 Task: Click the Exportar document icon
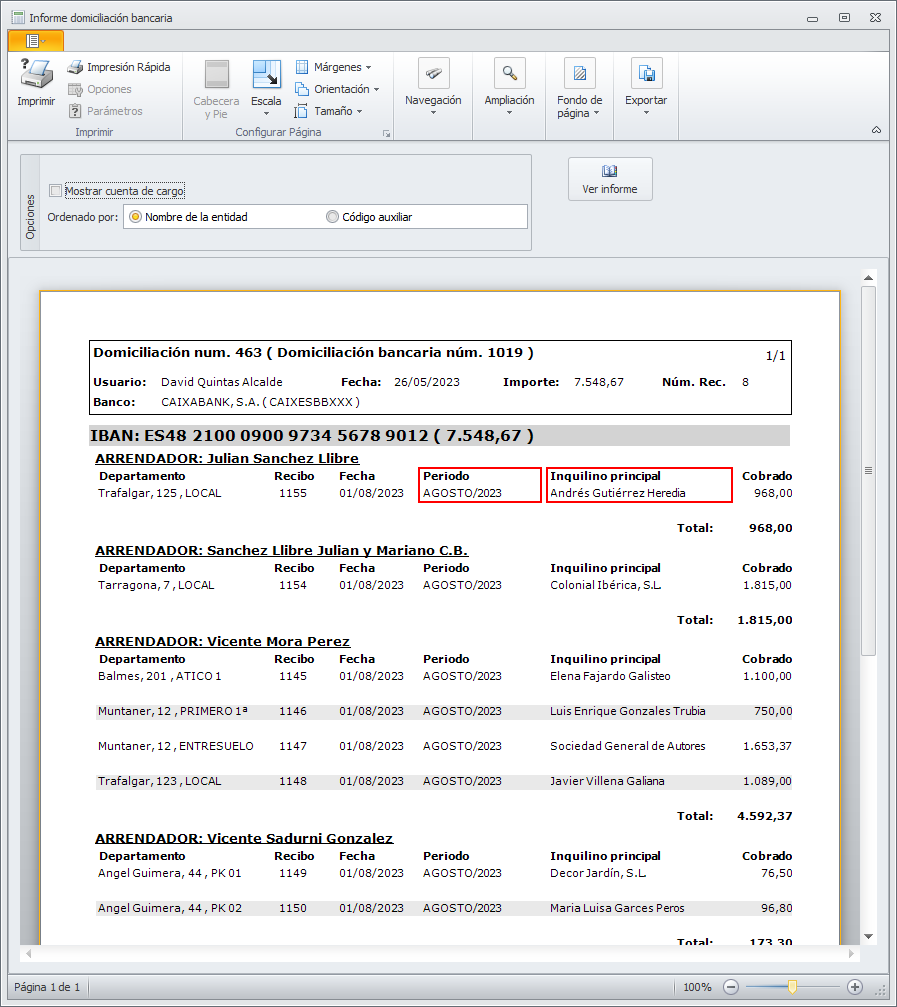tap(646, 74)
